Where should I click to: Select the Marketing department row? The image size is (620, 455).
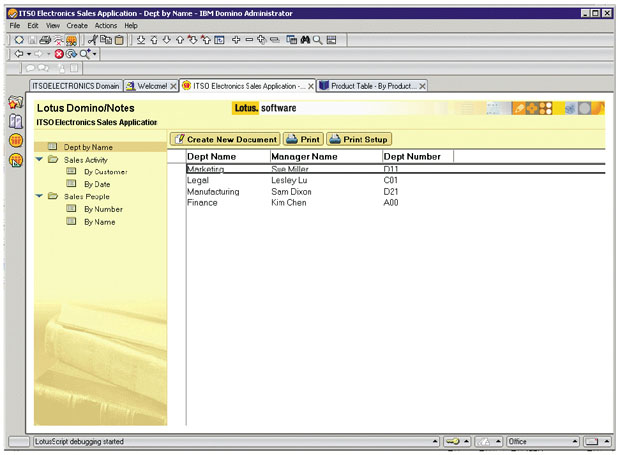coord(395,169)
